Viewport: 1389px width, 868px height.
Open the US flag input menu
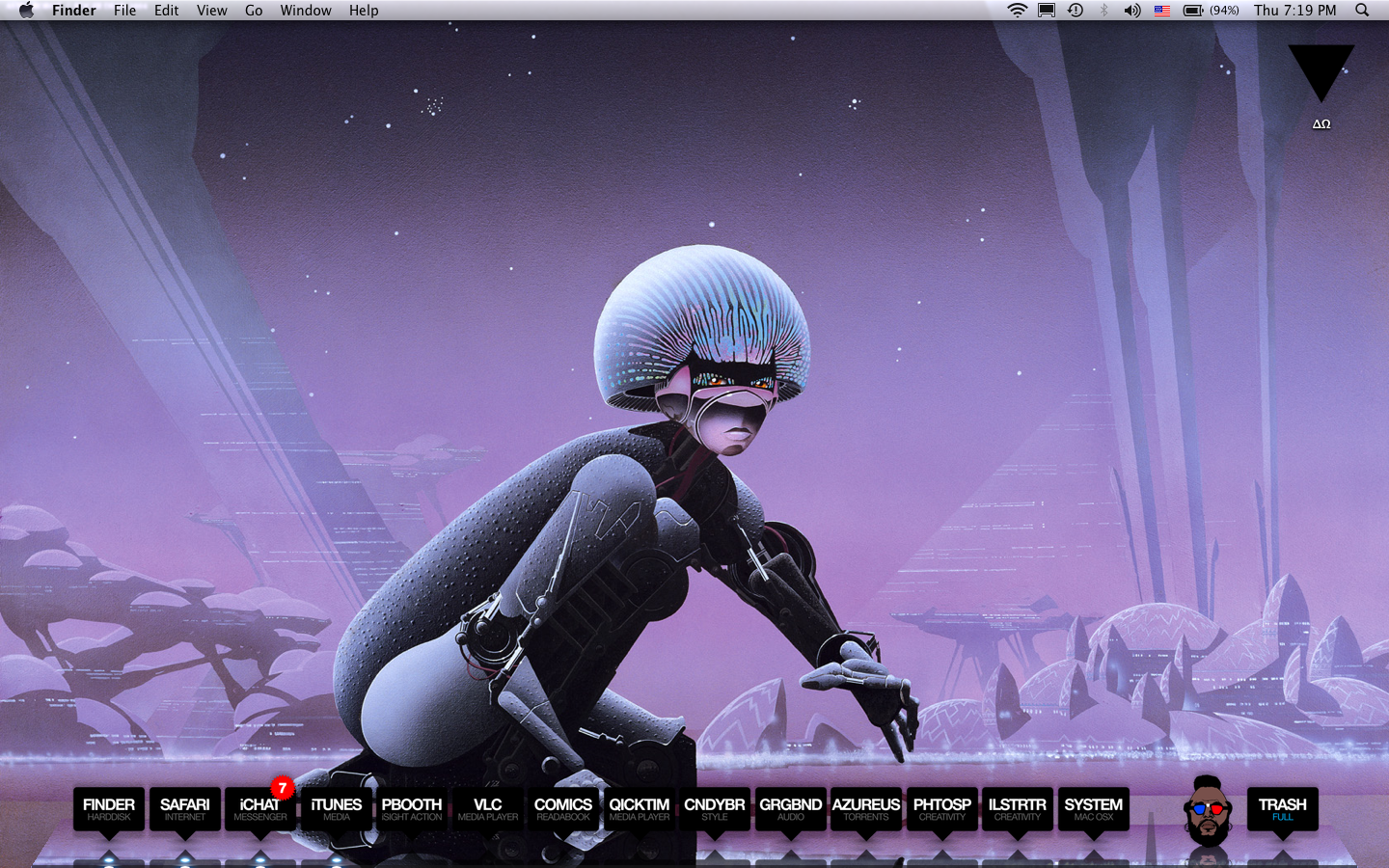point(1162,11)
